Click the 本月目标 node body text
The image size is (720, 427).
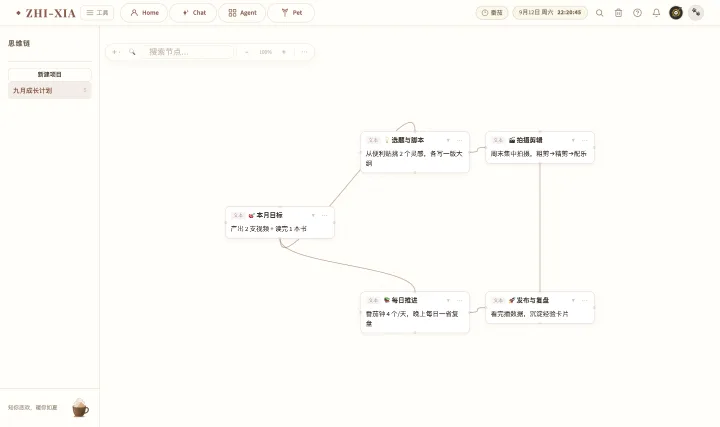pyautogui.click(x=269, y=229)
